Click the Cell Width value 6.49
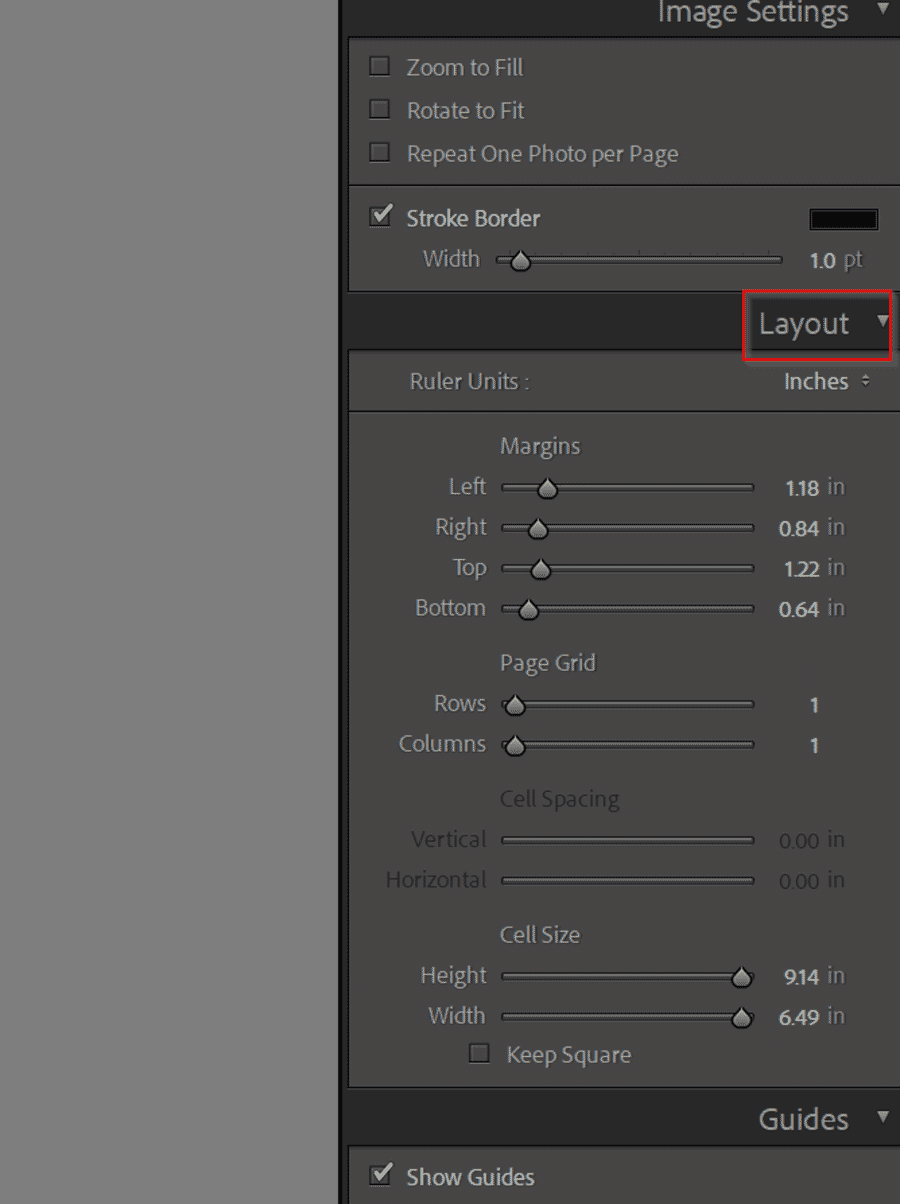Screen dimensions: 900x1204 coord(799,1018)
